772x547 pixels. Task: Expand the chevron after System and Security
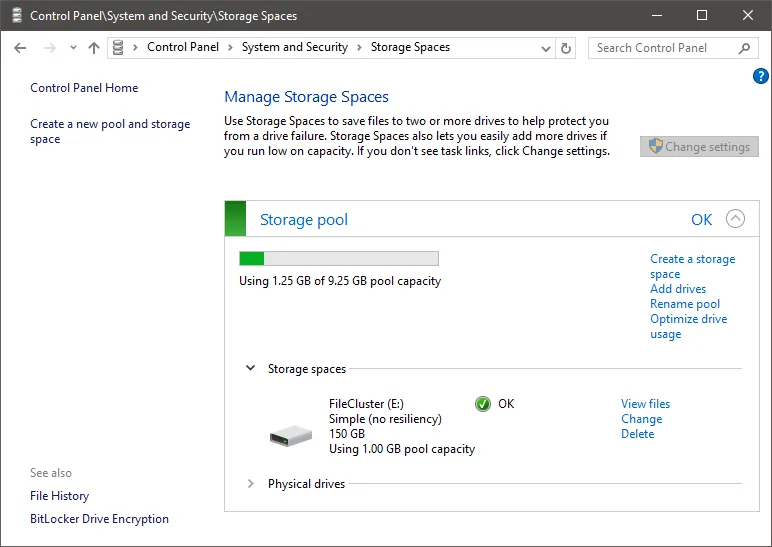tap(359, 47)
